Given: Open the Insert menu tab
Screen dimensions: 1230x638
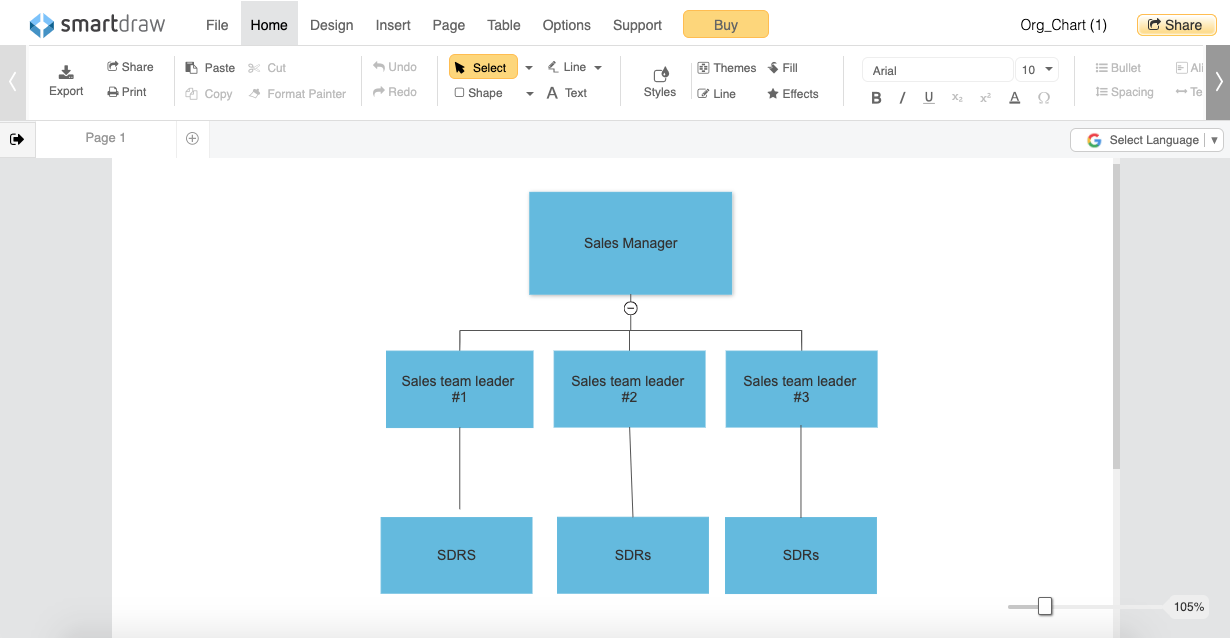Looking at the screenshot, I should click(393, 25).
